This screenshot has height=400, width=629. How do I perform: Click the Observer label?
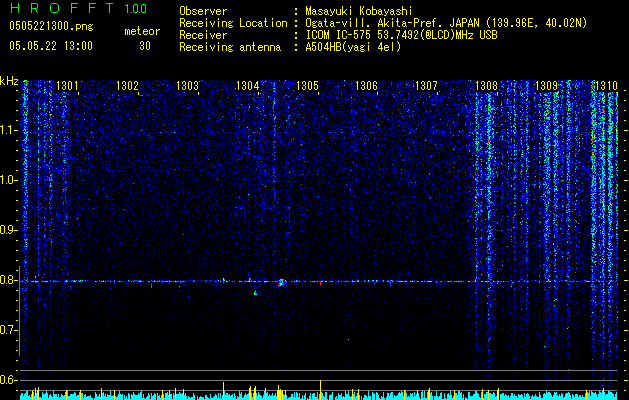pos(203,11)
